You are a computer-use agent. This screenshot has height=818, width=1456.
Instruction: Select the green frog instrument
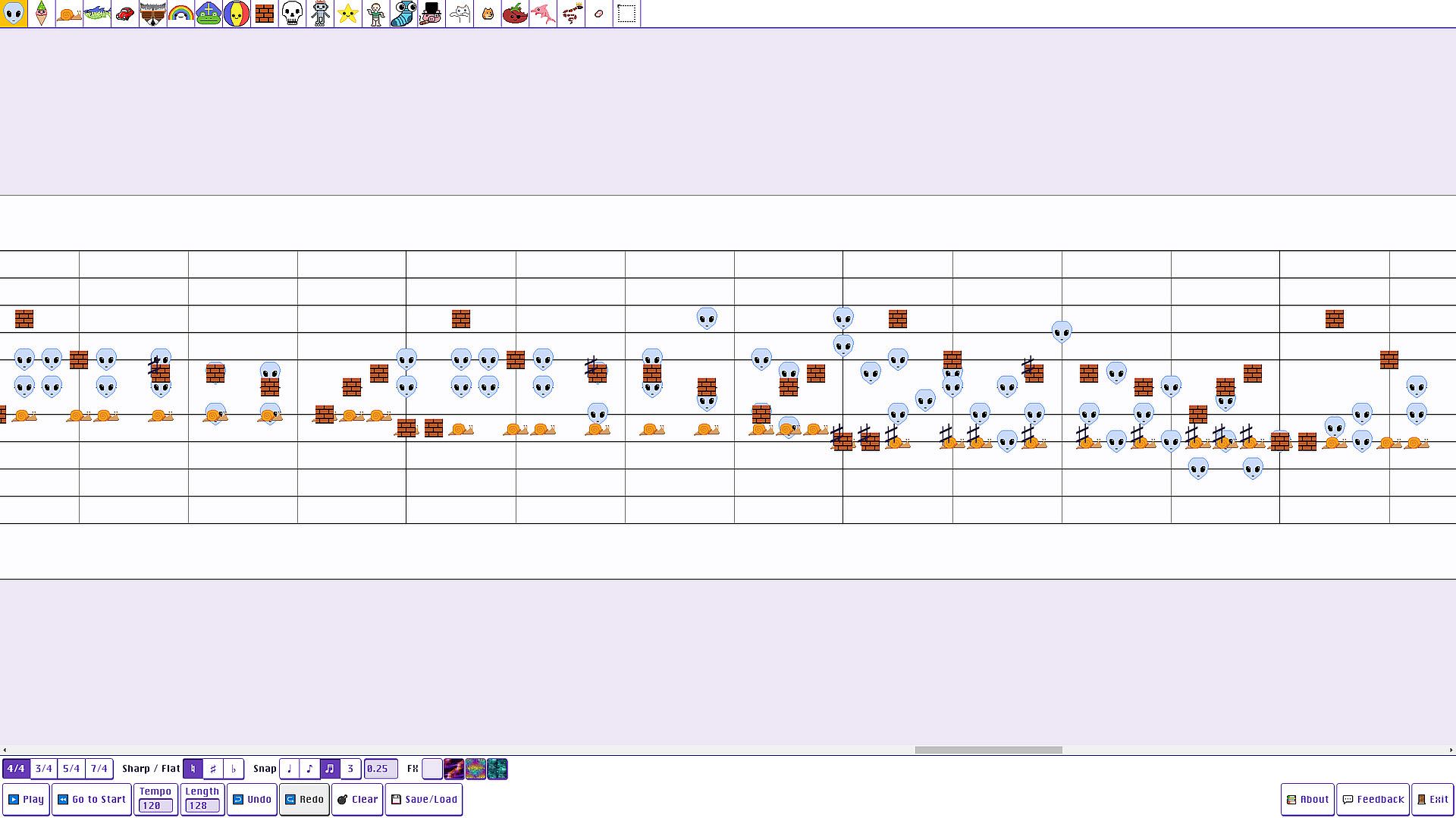pyautogui.click(x=209, y=14)
